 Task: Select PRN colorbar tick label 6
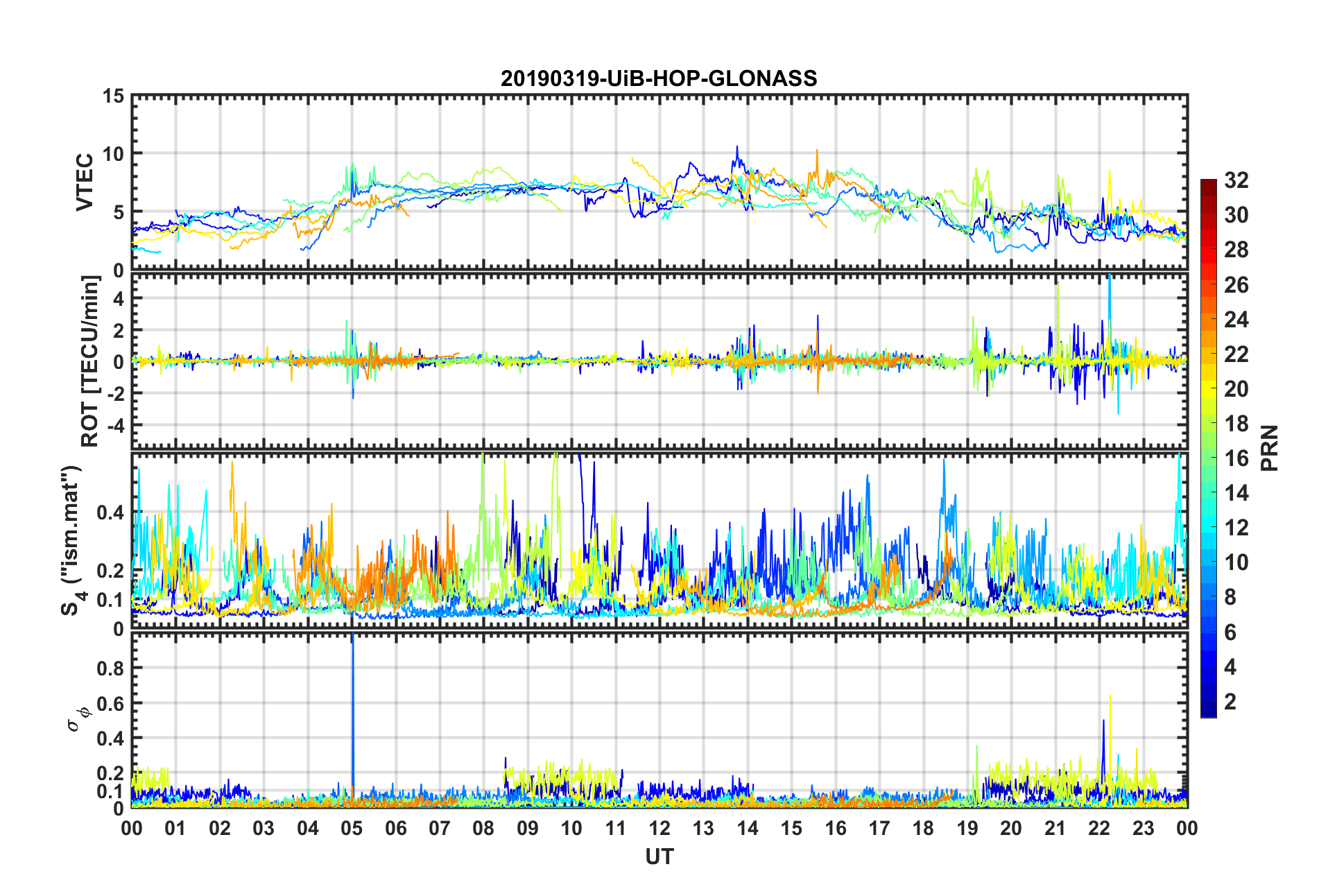1231,632
